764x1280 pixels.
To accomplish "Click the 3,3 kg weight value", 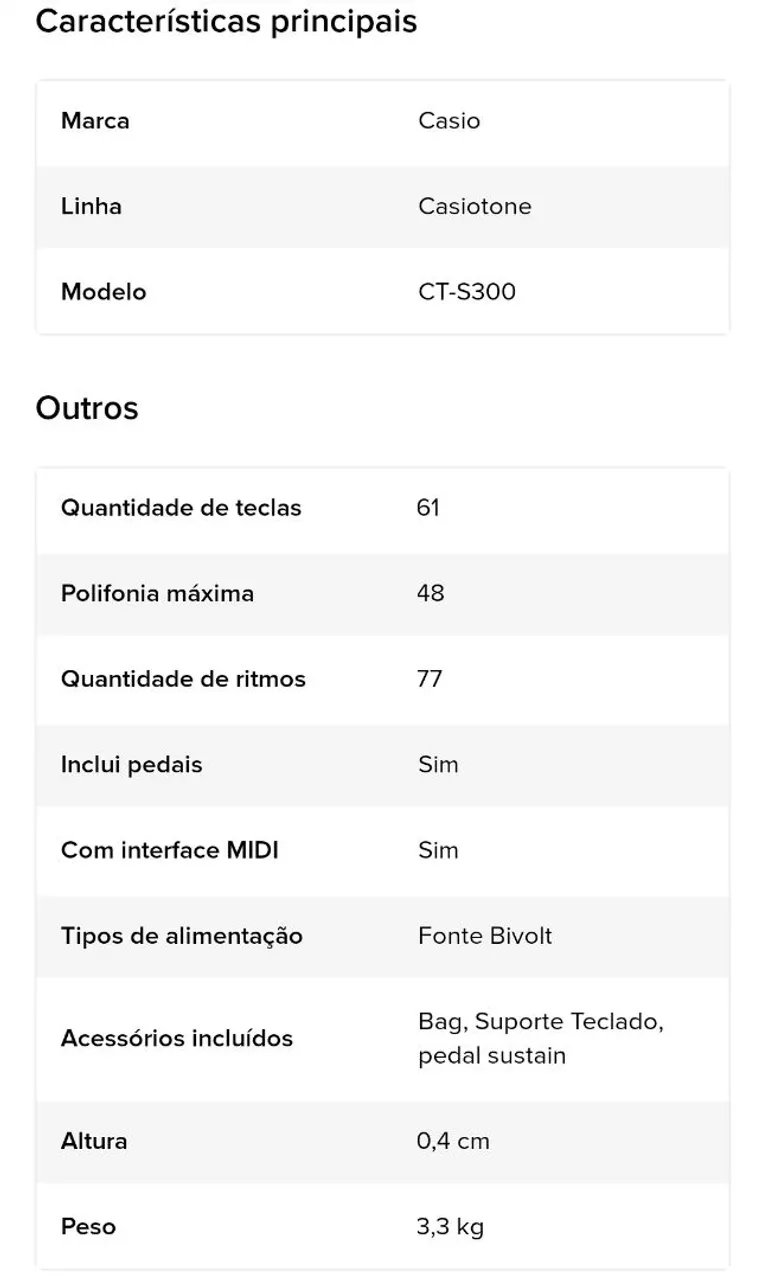I will [450, 1227].
